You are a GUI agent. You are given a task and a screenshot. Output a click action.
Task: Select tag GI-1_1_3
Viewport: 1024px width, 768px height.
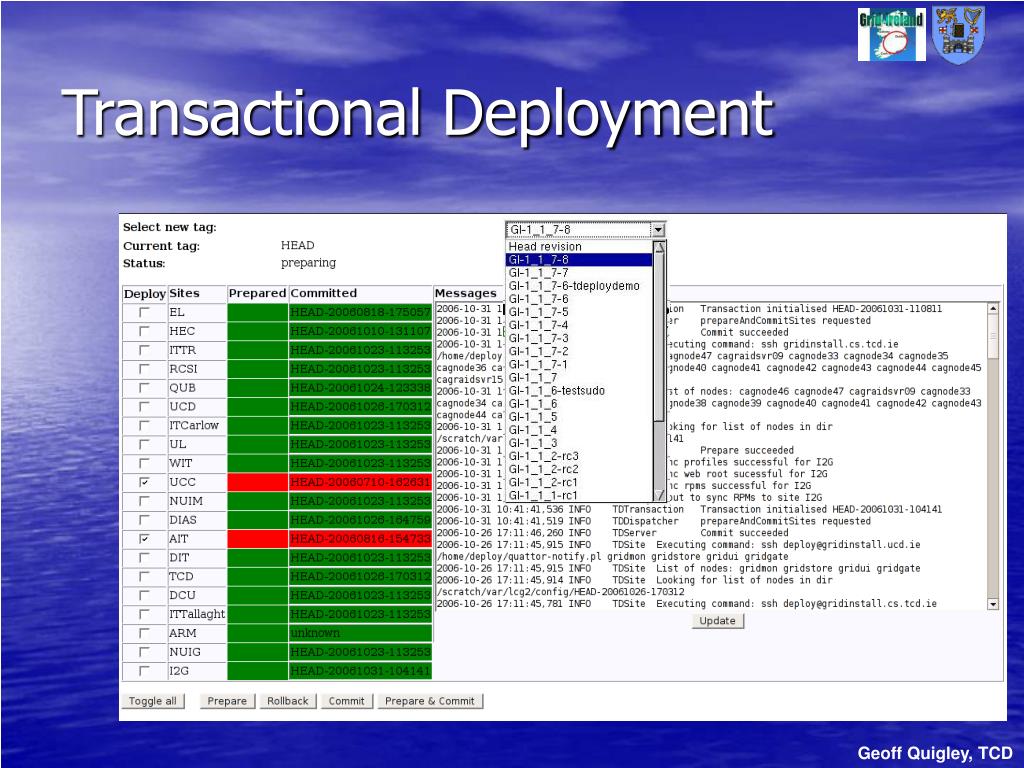pos(579,443)
